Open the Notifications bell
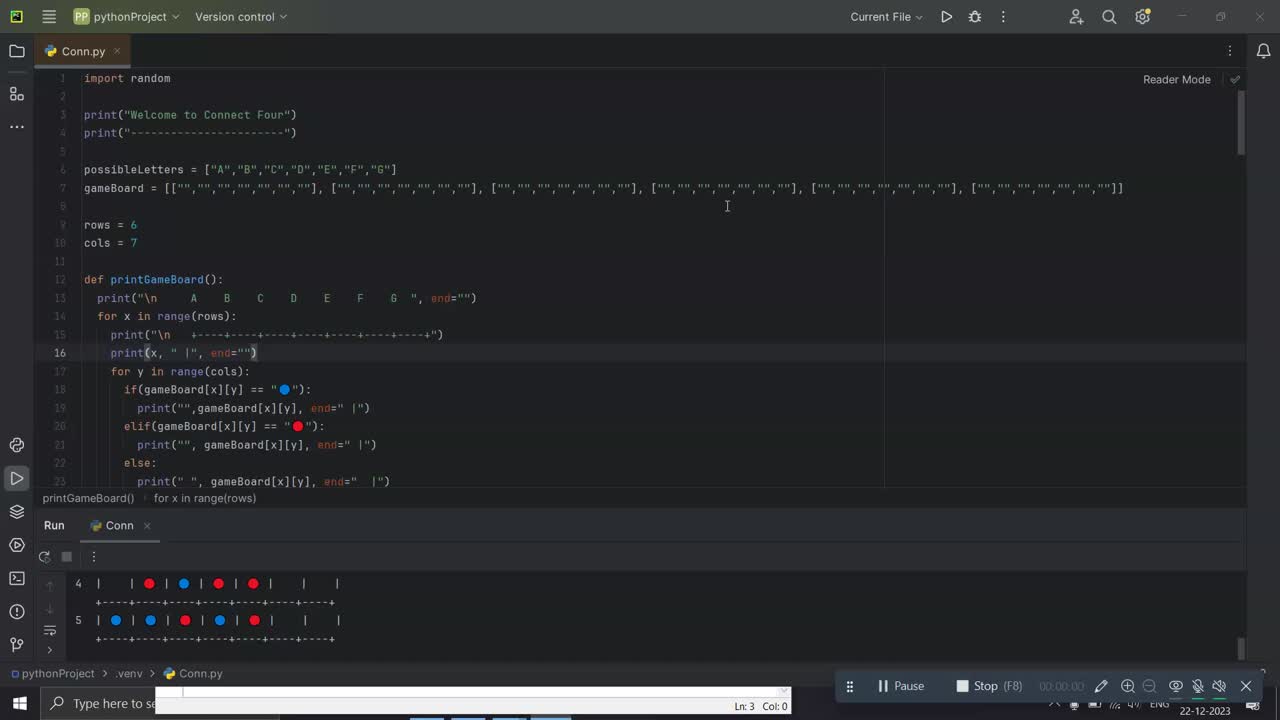1280x720 pixels. tap(1263, 51)
